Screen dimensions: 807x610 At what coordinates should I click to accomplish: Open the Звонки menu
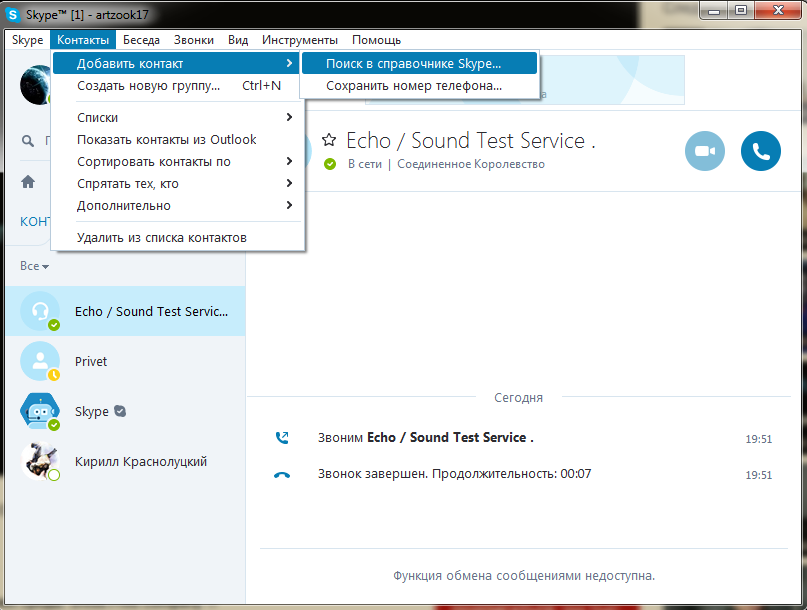point(194,40)
